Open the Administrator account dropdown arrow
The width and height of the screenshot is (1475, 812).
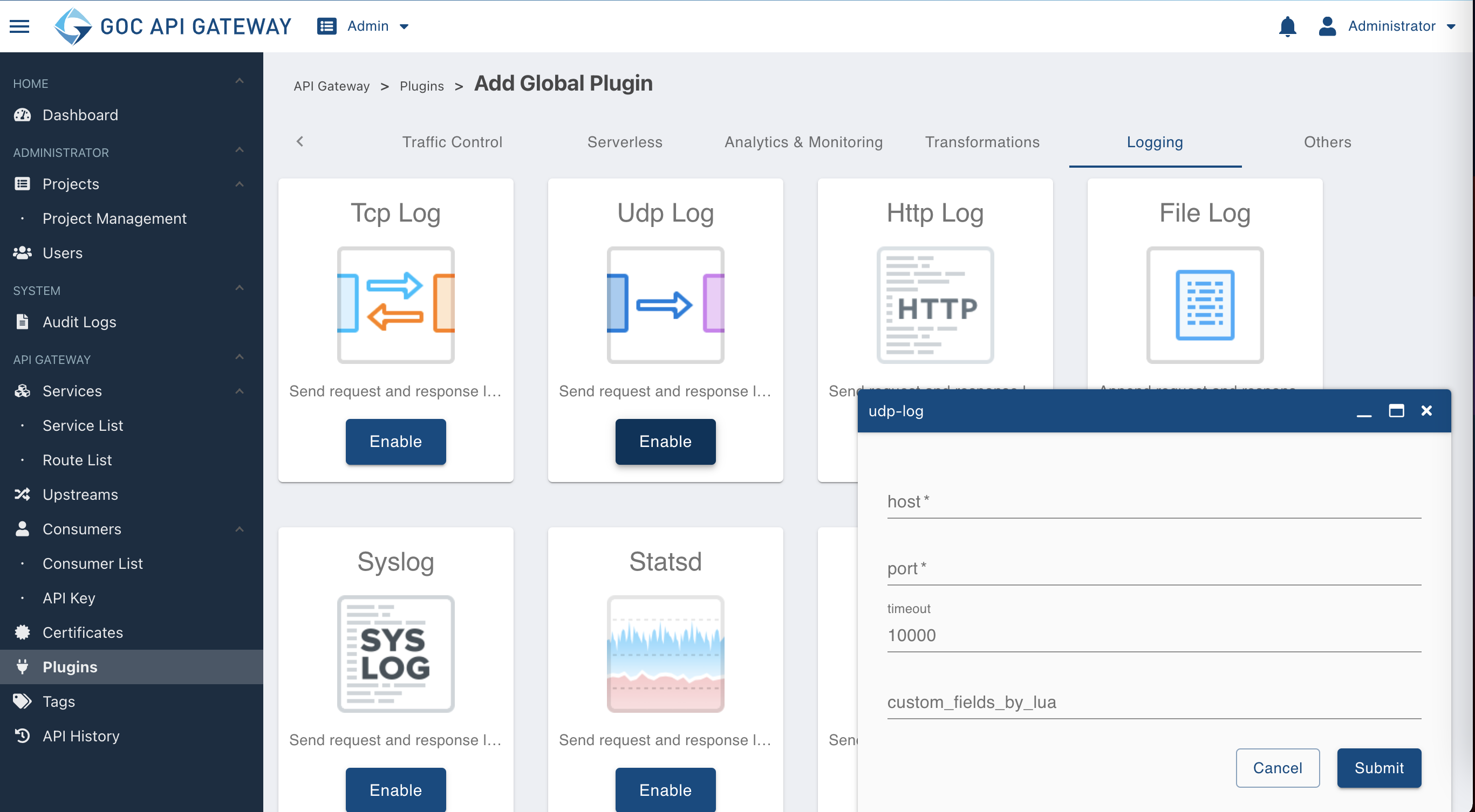1450,26
